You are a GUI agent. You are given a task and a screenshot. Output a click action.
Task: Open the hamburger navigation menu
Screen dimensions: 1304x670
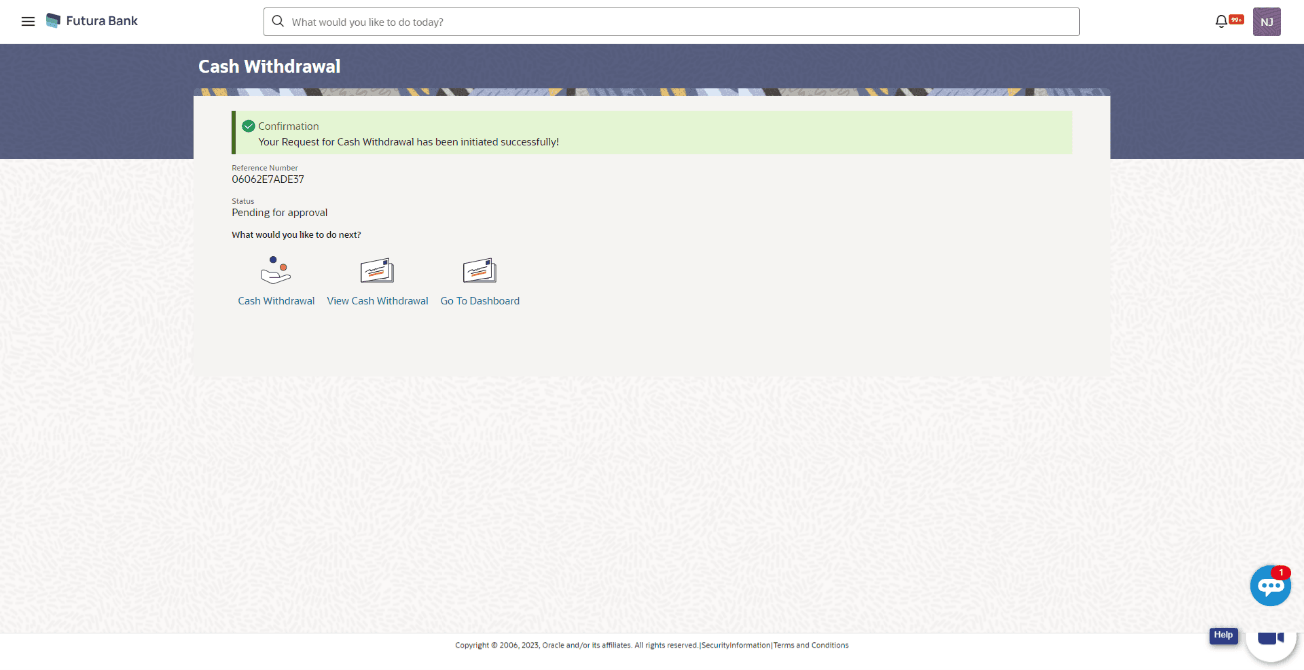tap(28, 21)
